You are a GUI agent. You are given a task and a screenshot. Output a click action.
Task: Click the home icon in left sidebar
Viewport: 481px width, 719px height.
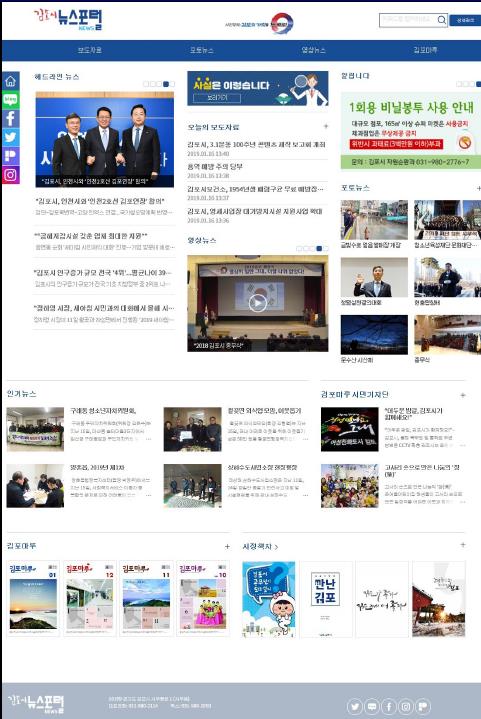point(11,81)
